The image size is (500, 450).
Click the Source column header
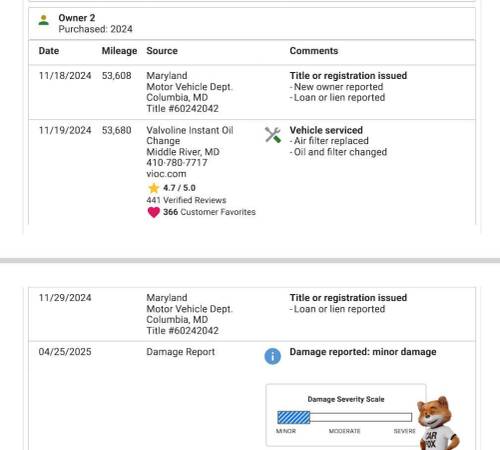pyautogui.click(x=162, y=51)
